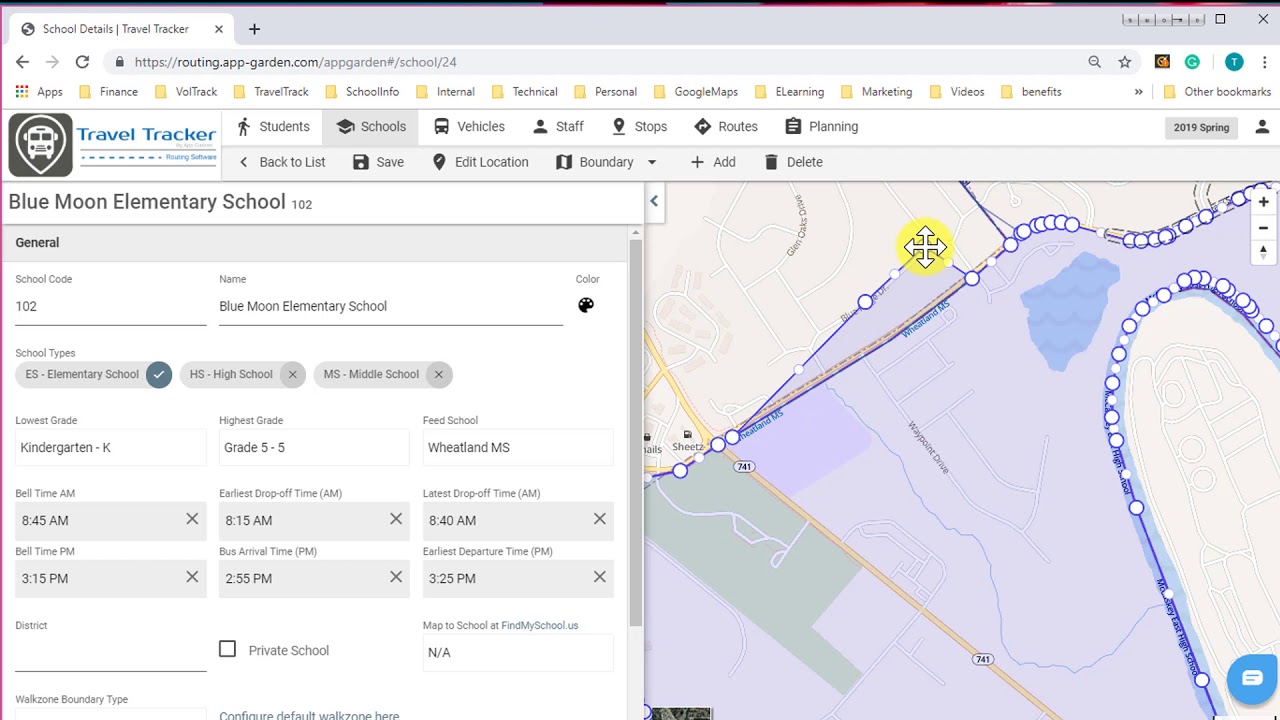Image resolution: width=1280 pixels, height=720 pixels.
Task: Switch to the Vehicles tab
Action: click(x=469, y=127)
